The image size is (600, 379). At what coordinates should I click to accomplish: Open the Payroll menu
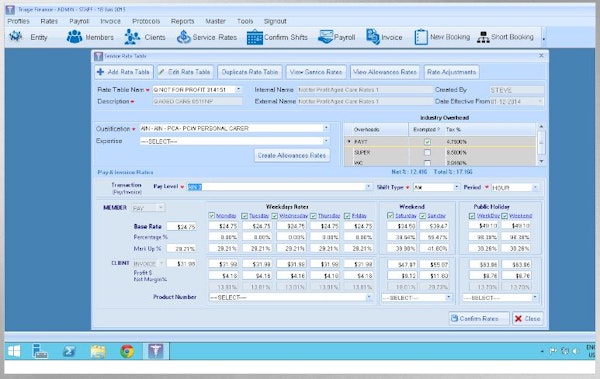pos(79,21)
